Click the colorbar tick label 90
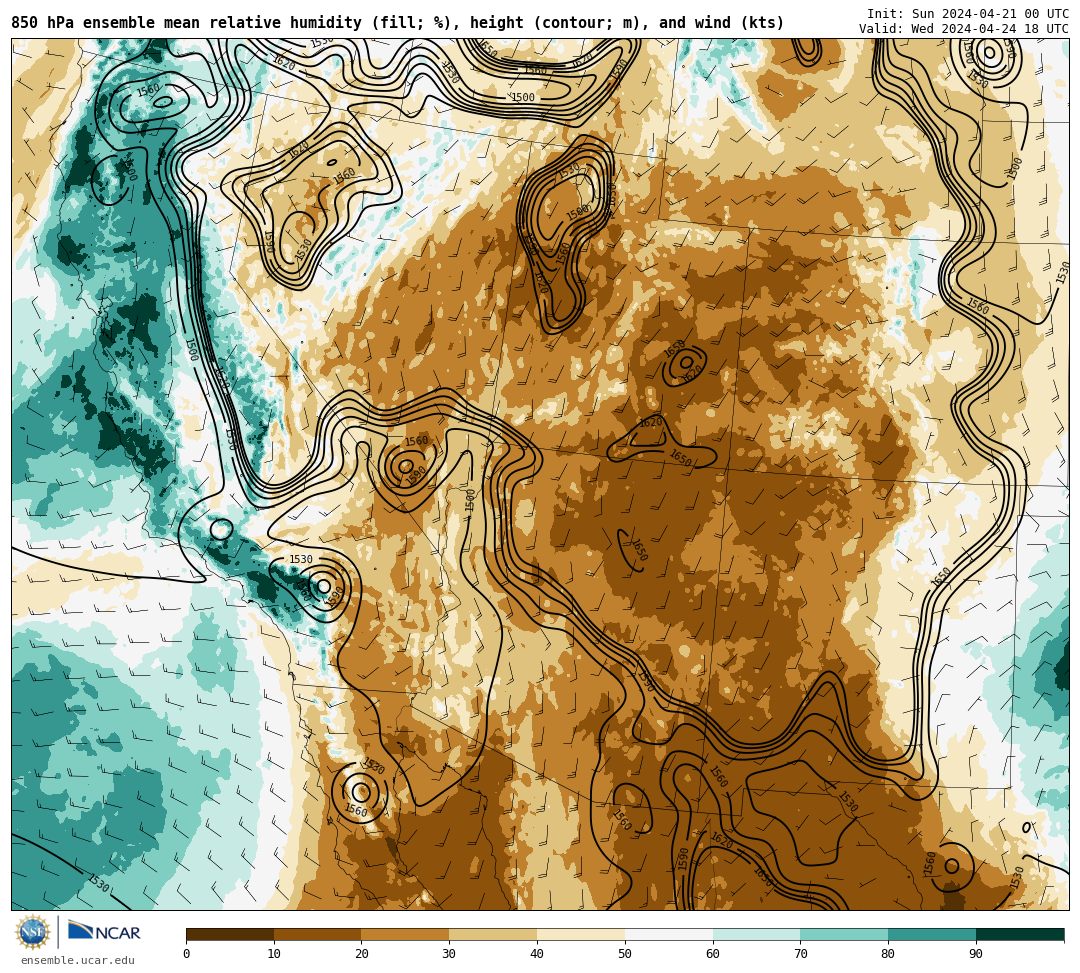This screenshot has height=973, width=1080. [x=976, y=954]
